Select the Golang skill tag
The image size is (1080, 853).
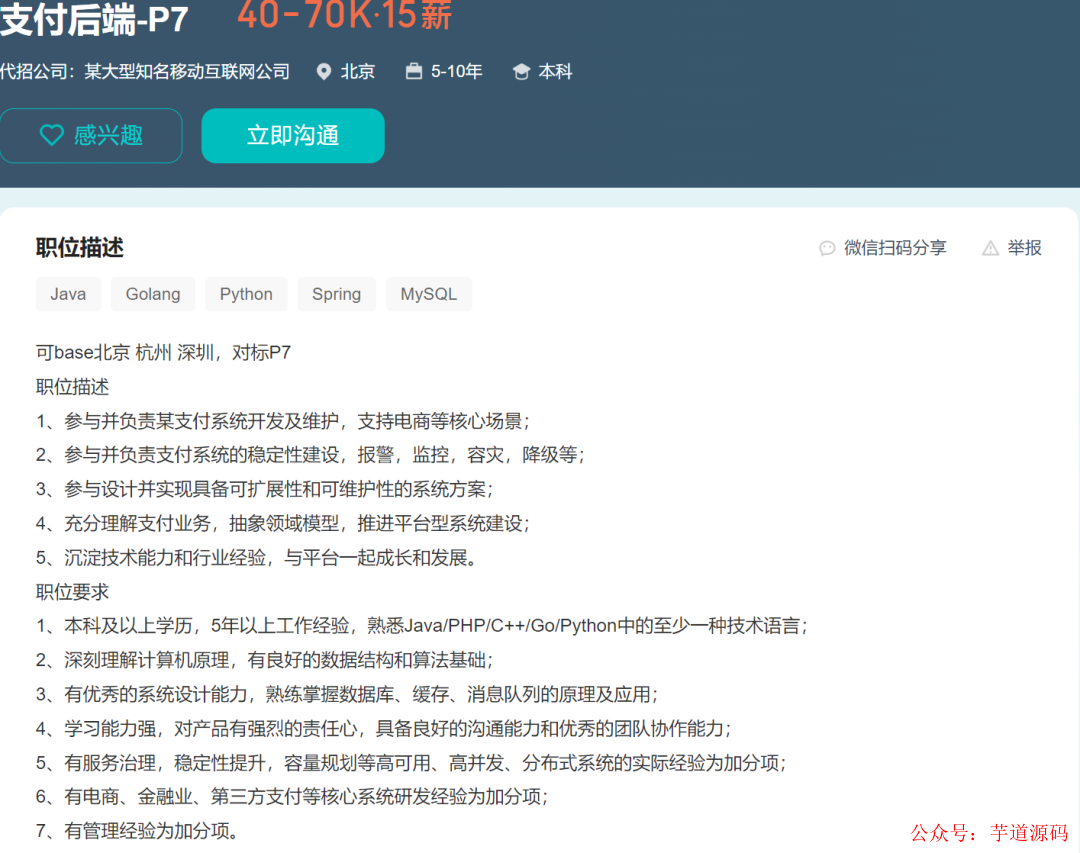(153, 294)
